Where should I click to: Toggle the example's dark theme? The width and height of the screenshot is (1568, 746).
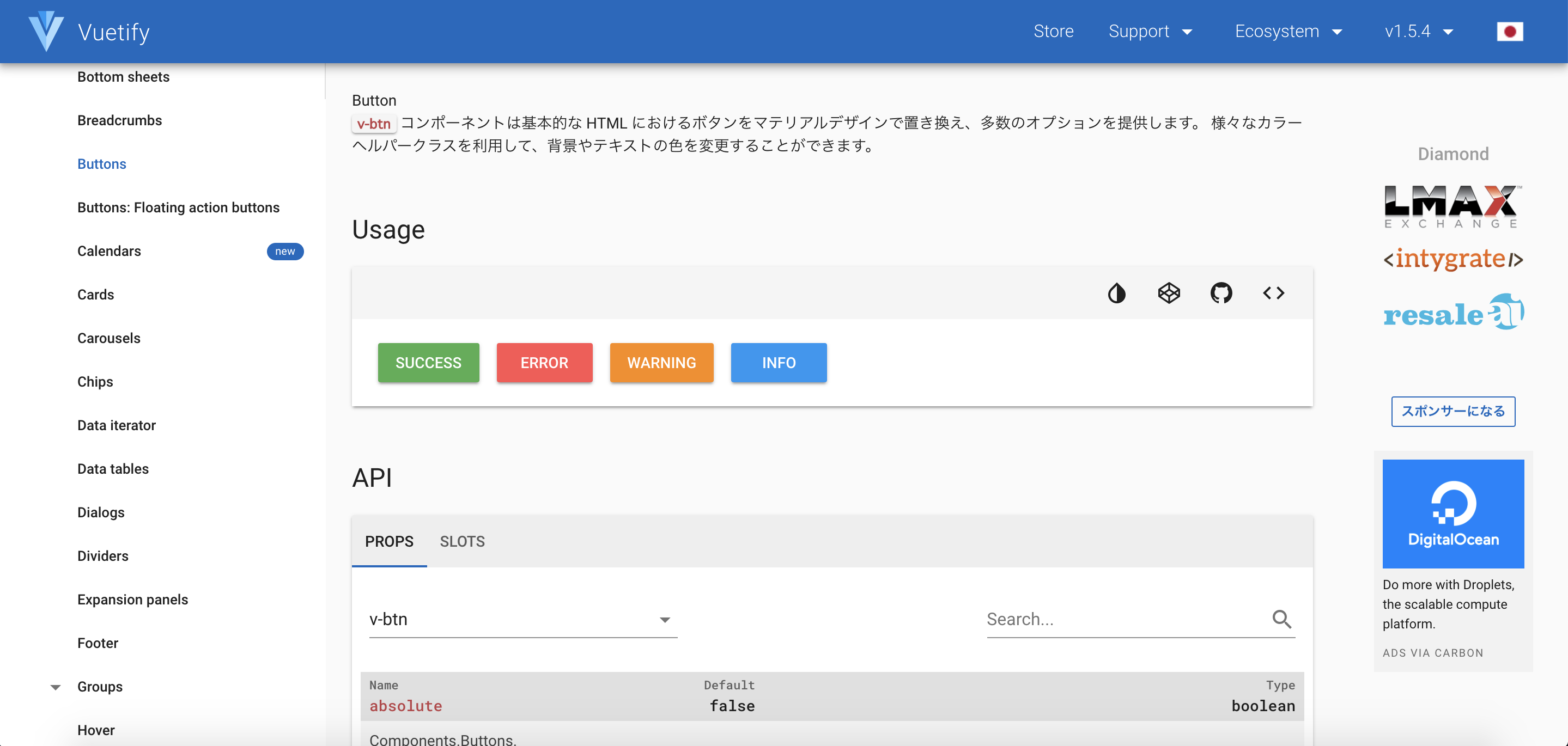pos(1116,292)
